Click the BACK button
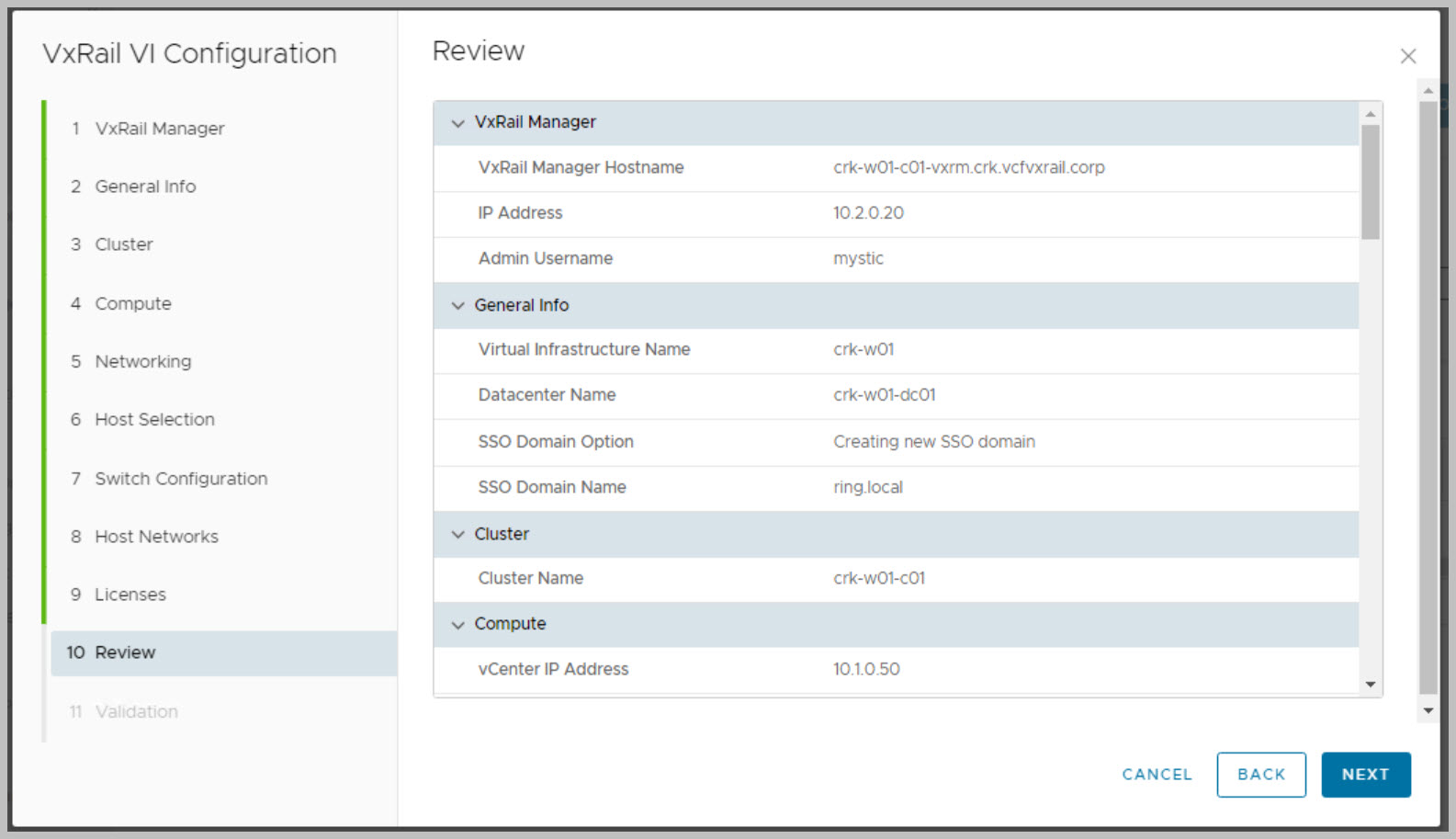Image resolution: width=1456 pixels, height=839 pixels. [1260, 775]
